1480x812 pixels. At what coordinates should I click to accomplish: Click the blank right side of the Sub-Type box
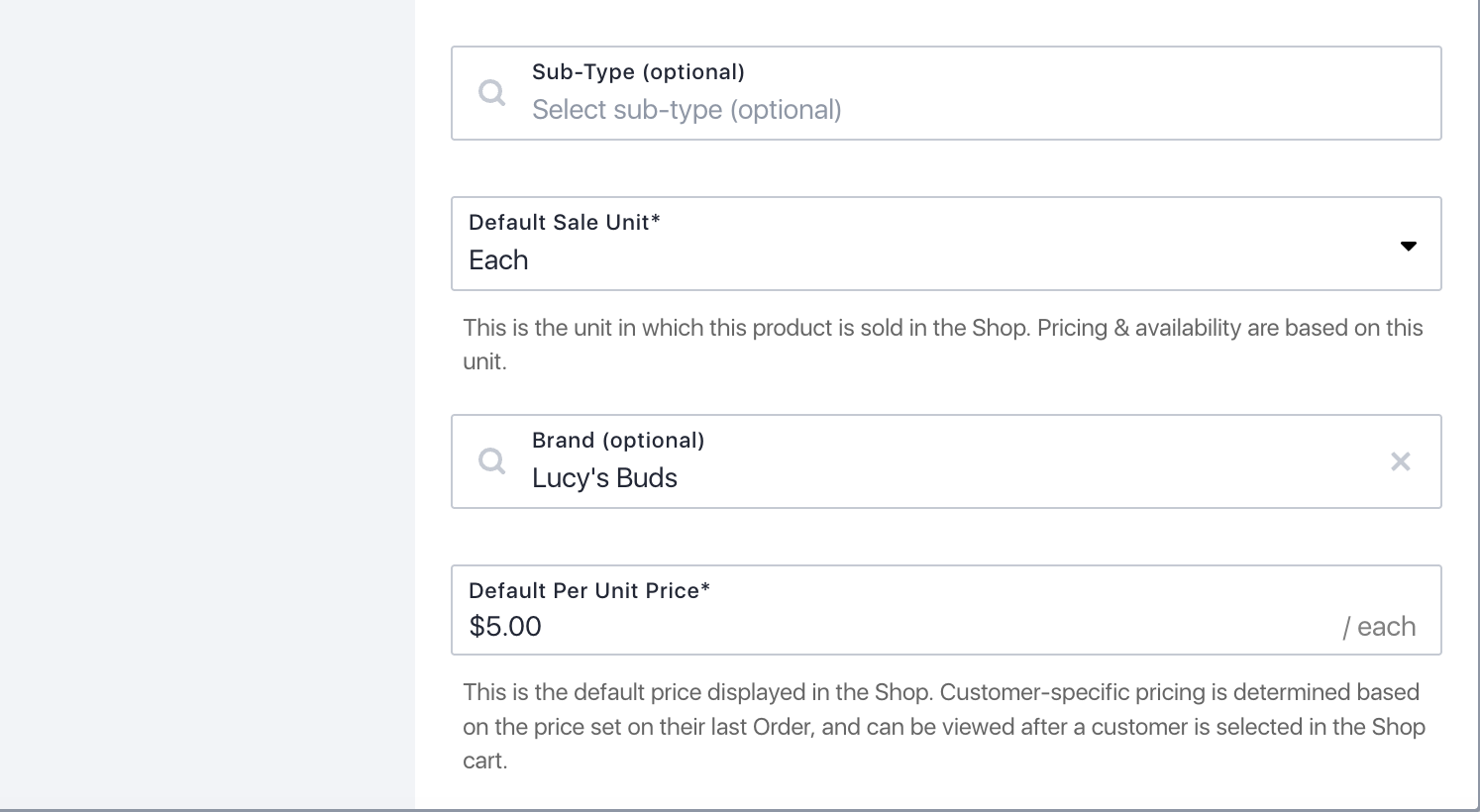pos(1139,93)
